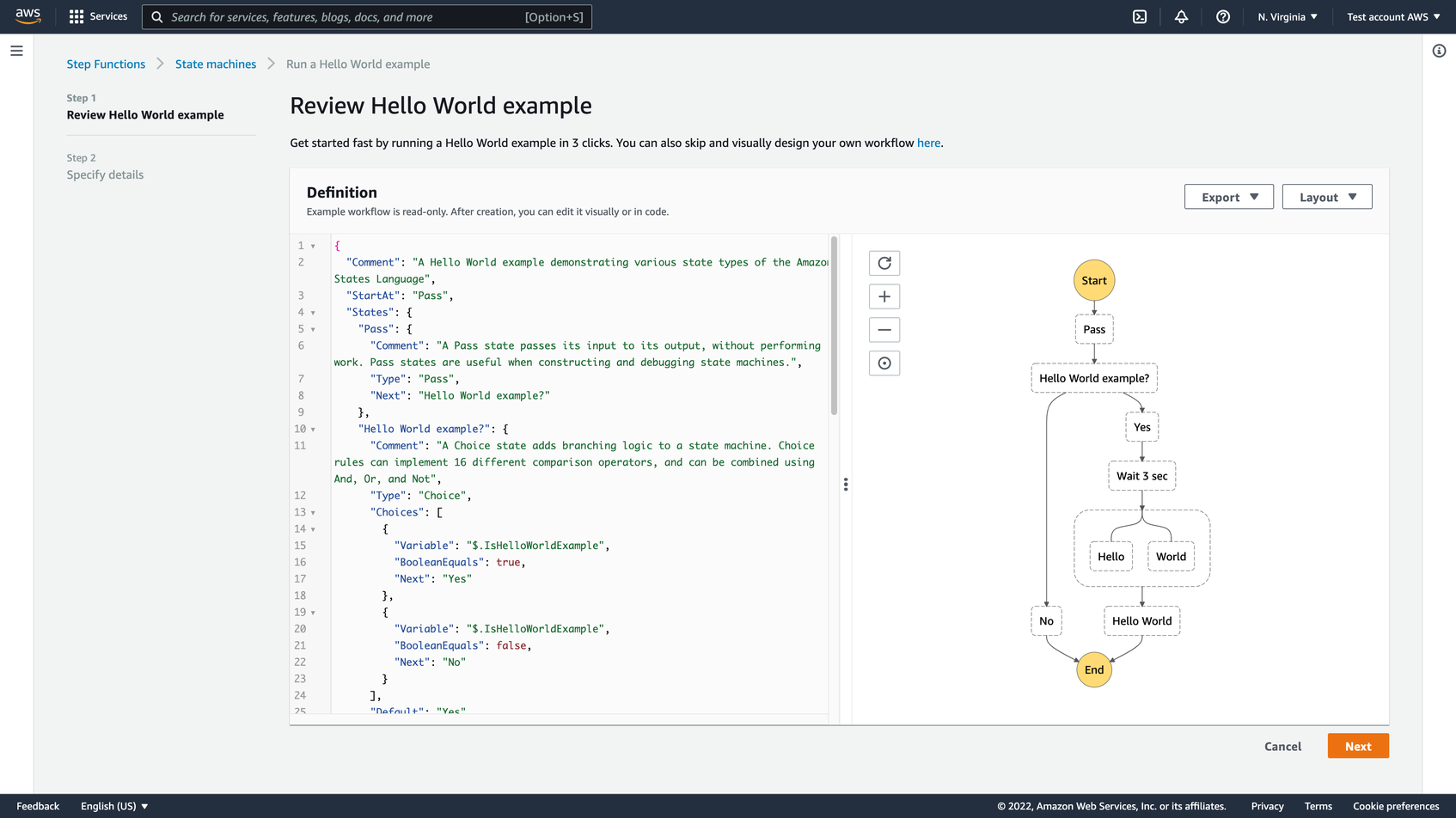This screenshot has width=1456, height=818.
Task: Zoom out on the workflow graph
Action: [x=884, y=329]
